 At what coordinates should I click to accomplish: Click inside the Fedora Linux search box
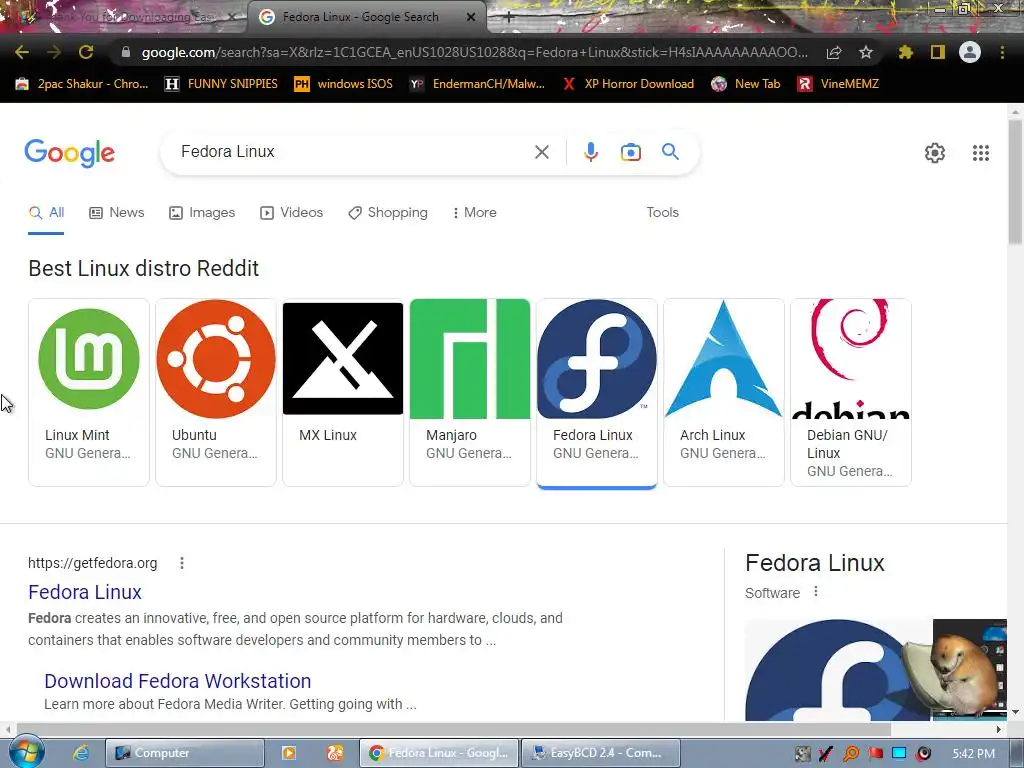pos(353,152)
